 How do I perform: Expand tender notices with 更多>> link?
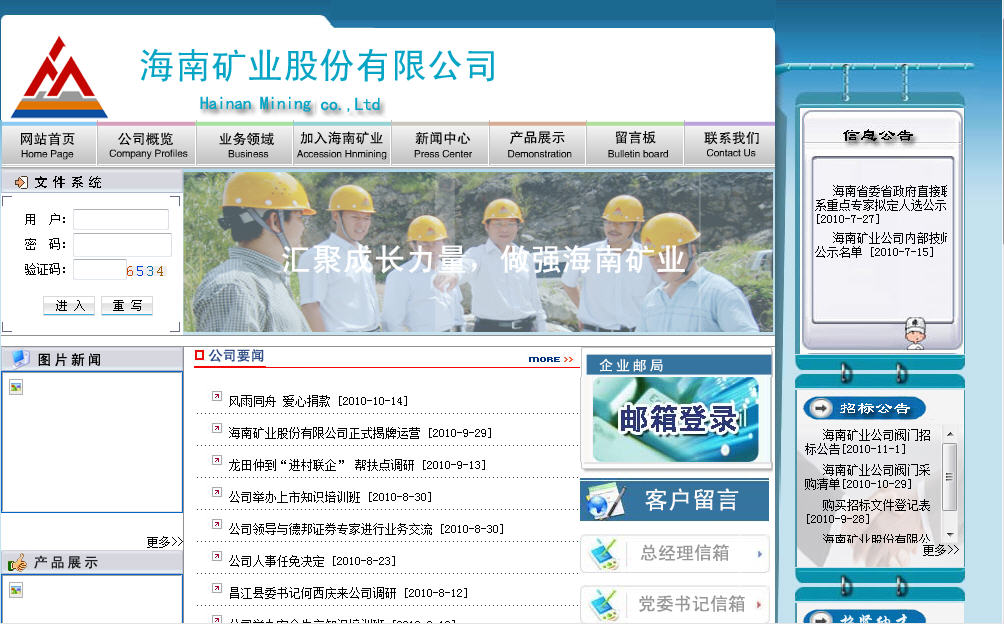coord(939,550)
